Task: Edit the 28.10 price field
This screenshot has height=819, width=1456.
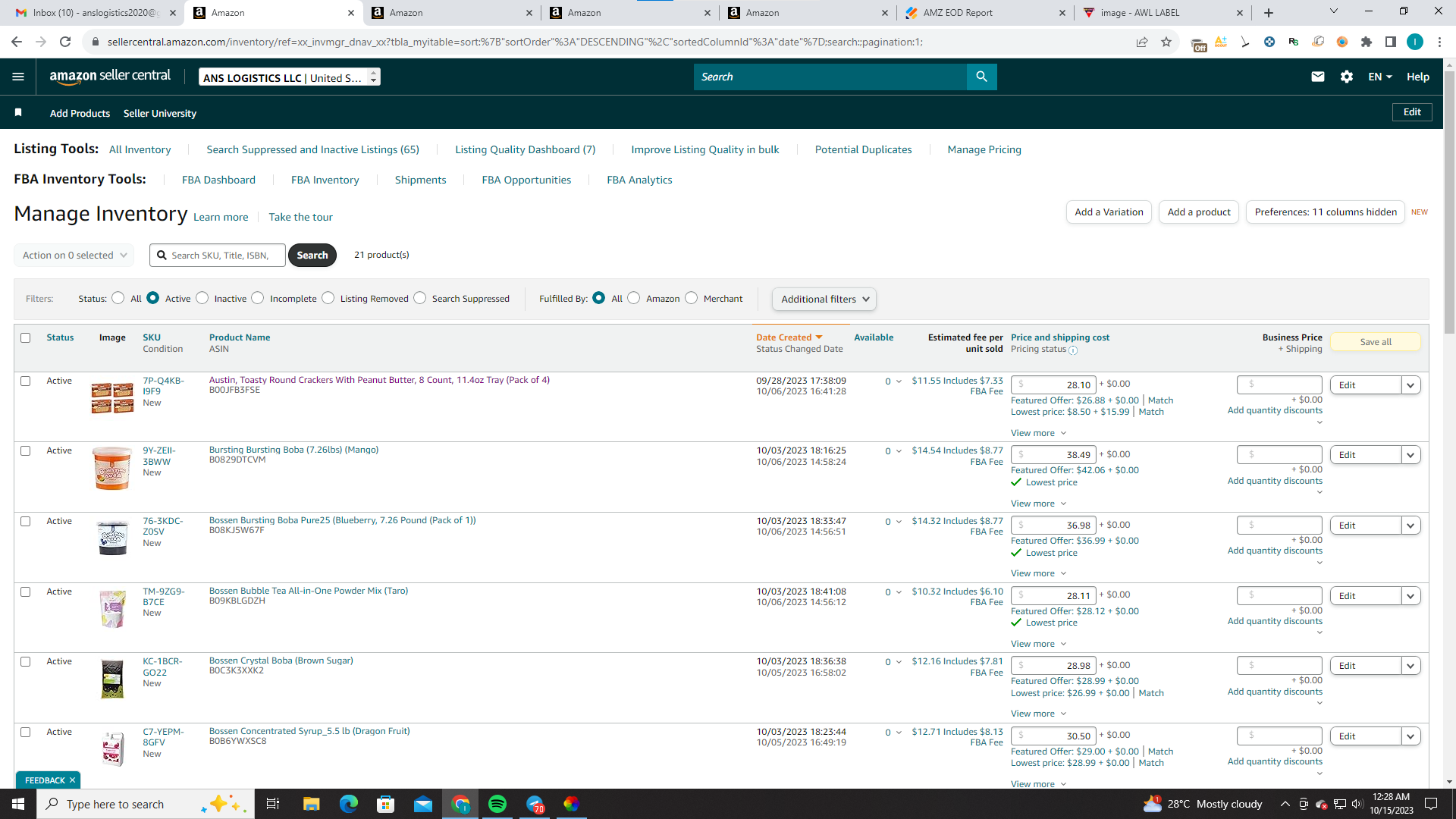Action: [1053, 385]
